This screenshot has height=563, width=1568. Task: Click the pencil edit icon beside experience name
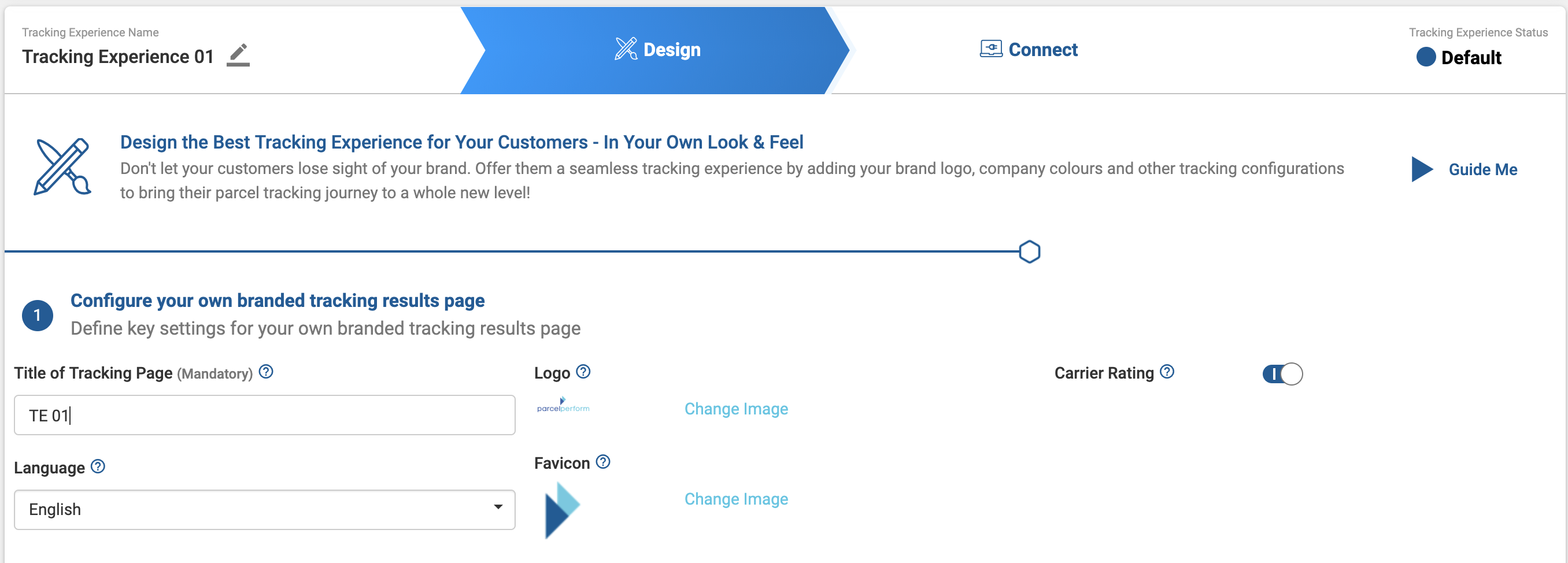point(238,55)
